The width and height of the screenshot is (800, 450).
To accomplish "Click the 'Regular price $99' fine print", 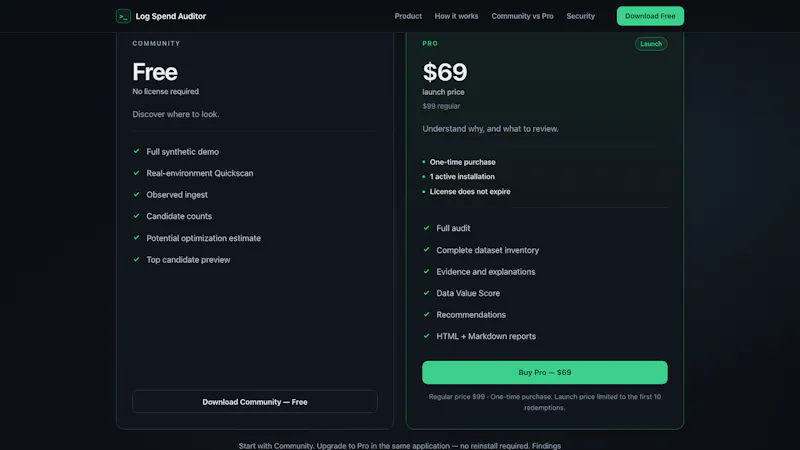I will 457,396.
